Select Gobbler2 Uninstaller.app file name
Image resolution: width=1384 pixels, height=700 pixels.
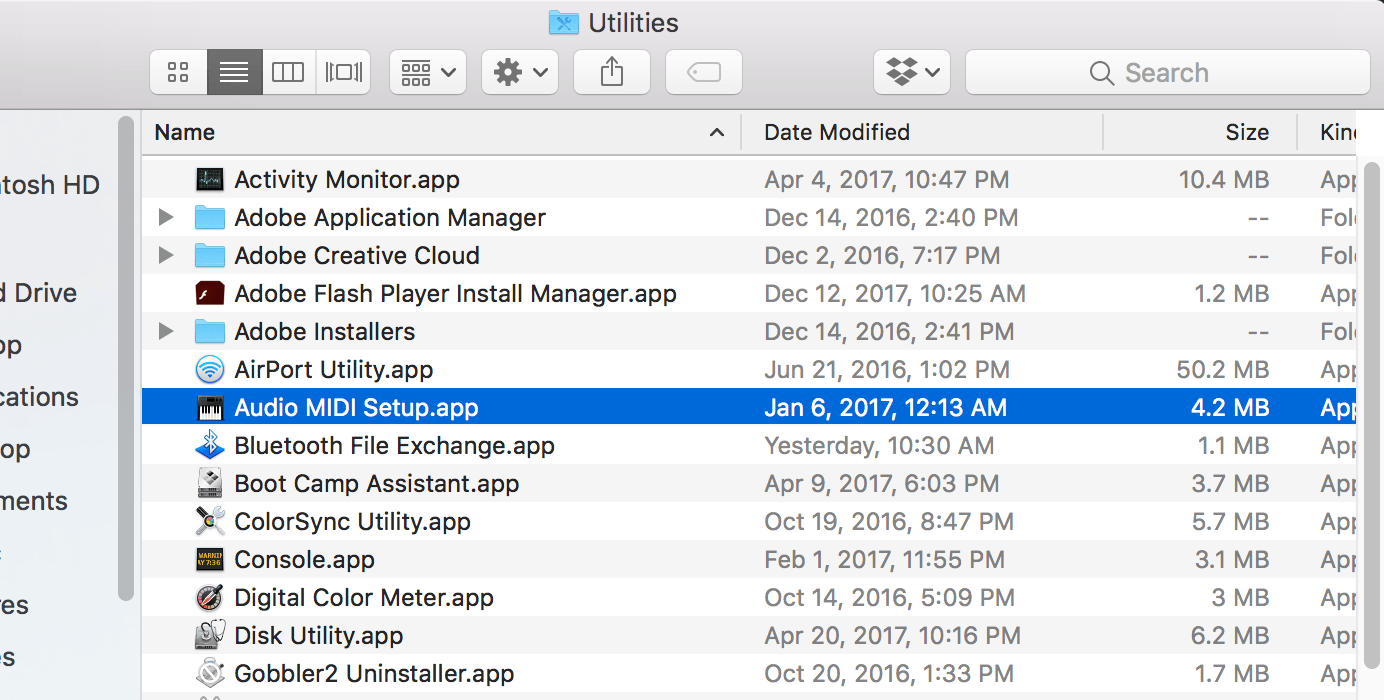(374, 674)
